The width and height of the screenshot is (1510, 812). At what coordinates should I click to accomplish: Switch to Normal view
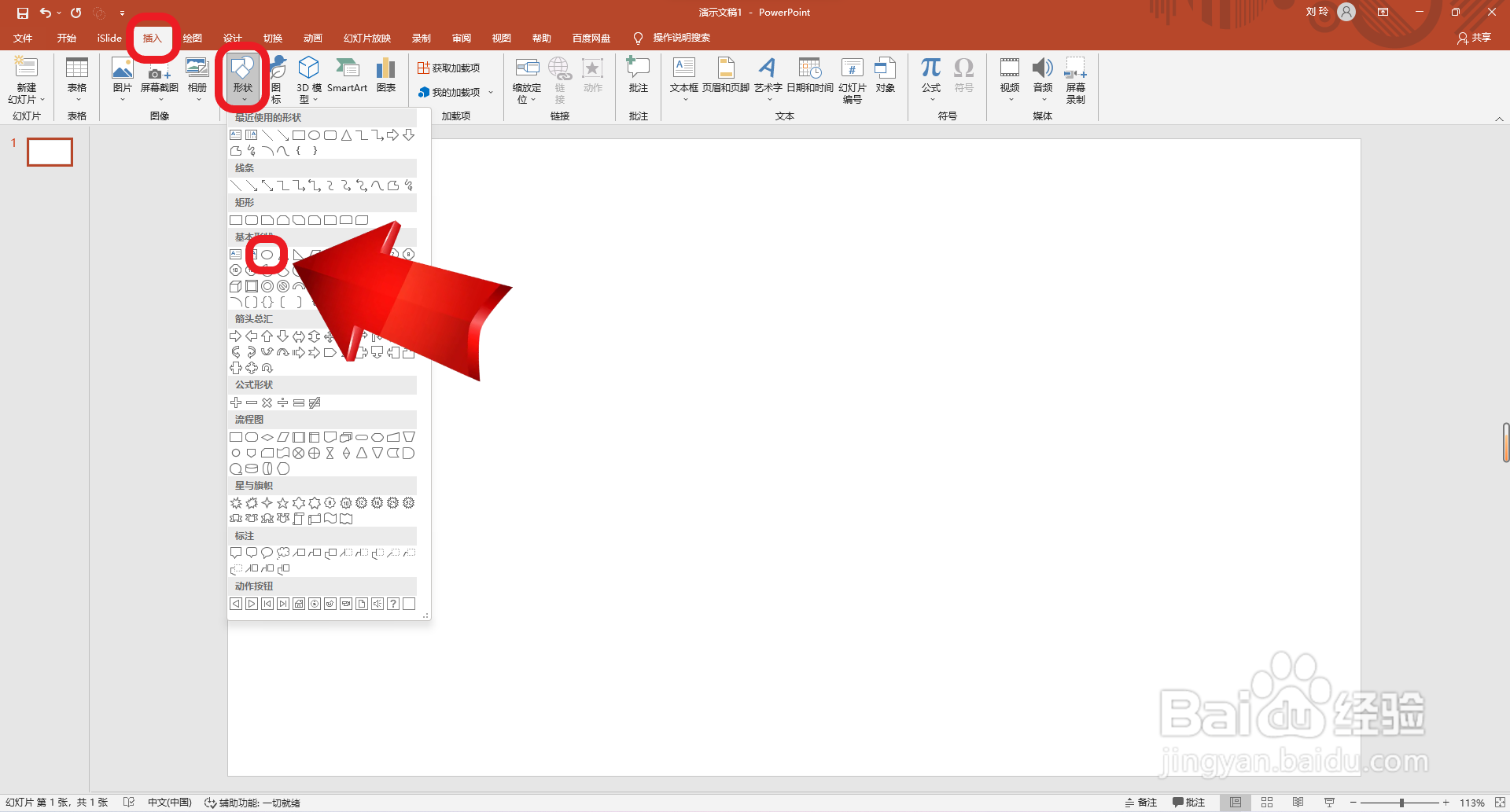[1236, 803]
